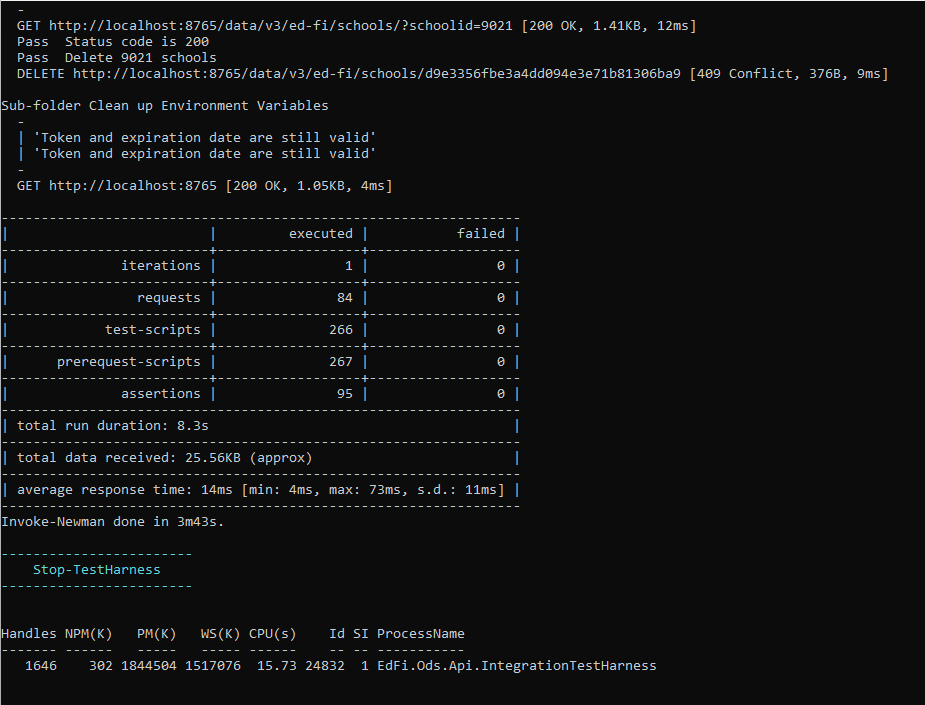Click the 'NPM(K)' column header

(x=88, y=634)
